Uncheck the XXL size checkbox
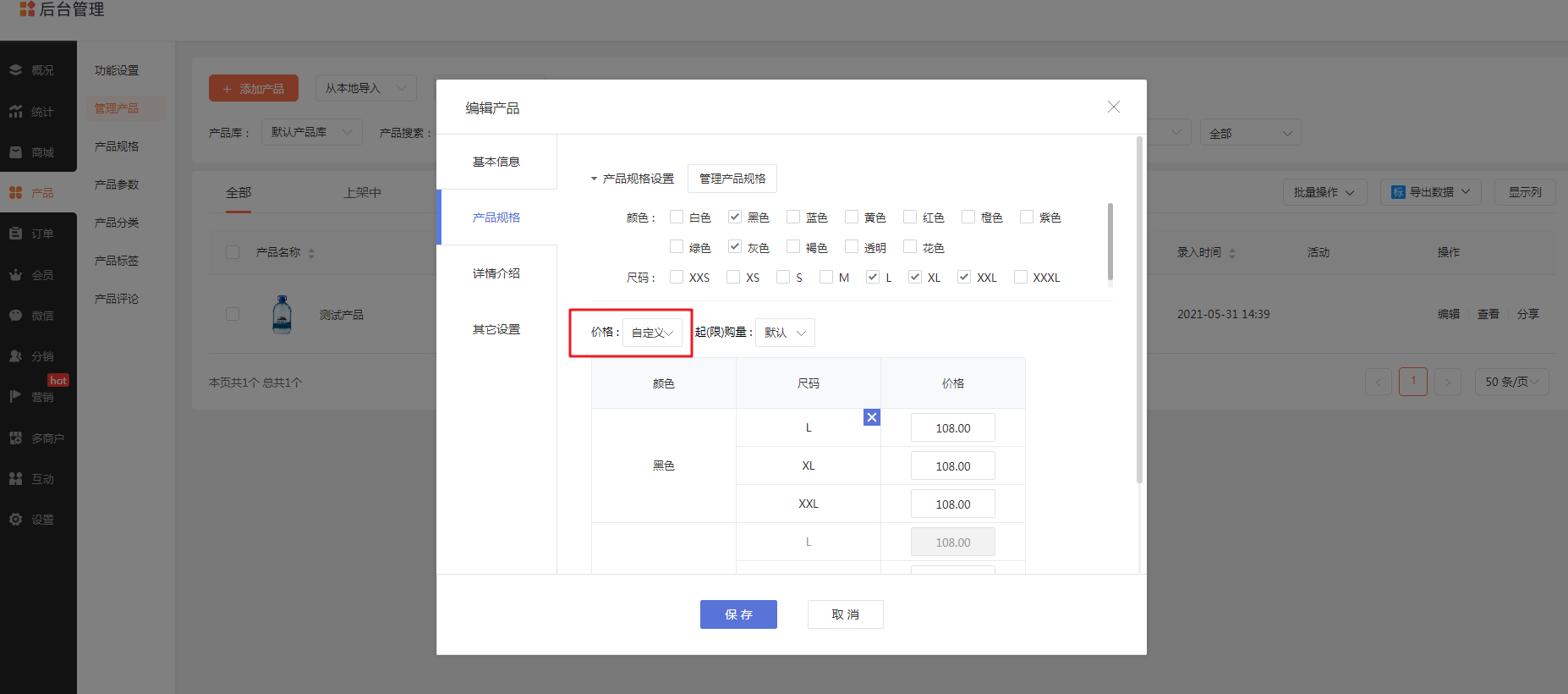Screen dimensions: 1568x694 click(964, 277)
